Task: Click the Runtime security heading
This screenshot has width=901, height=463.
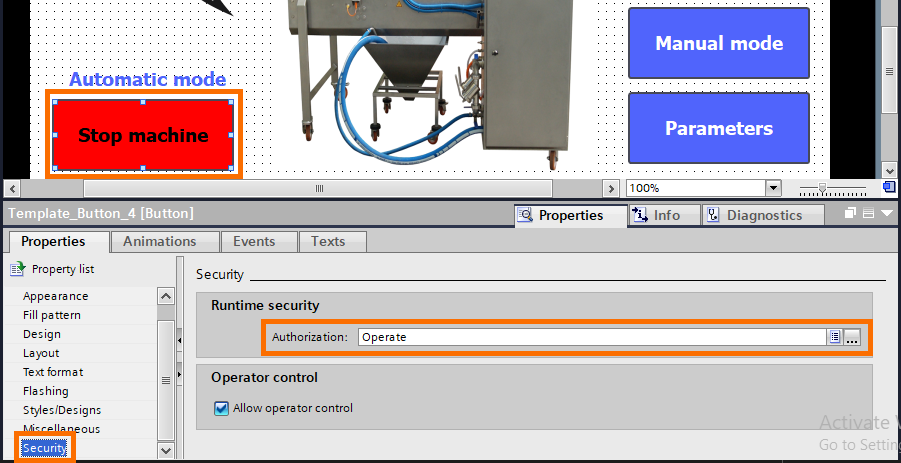Action: (265, 306)
